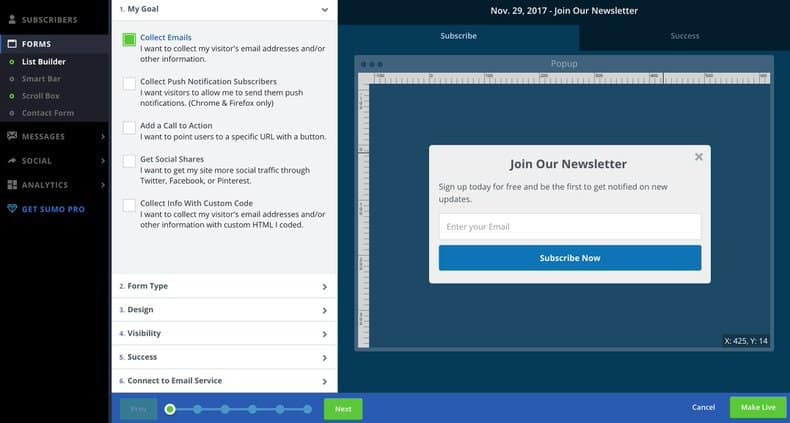790x423 pixels.
Task: Expand the Form Type section
Action: tap(224, 286)
